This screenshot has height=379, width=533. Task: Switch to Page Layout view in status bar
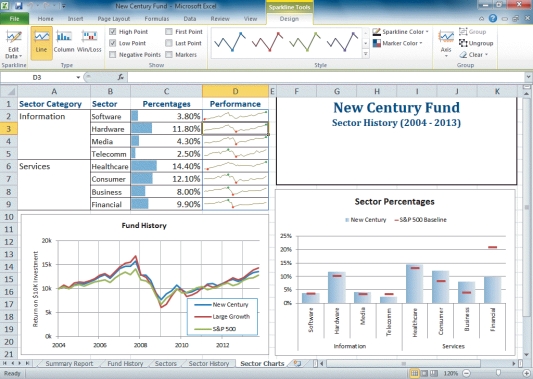tap(424, 374)
